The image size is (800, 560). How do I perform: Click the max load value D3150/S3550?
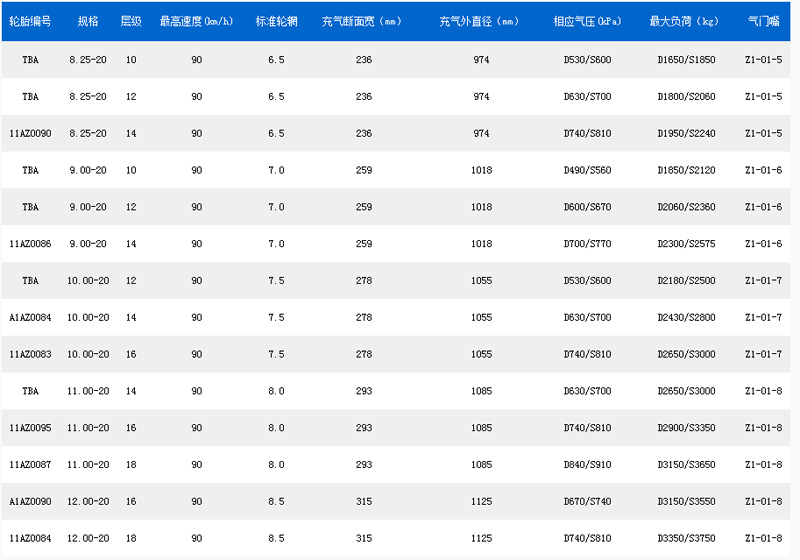(686, 501)
